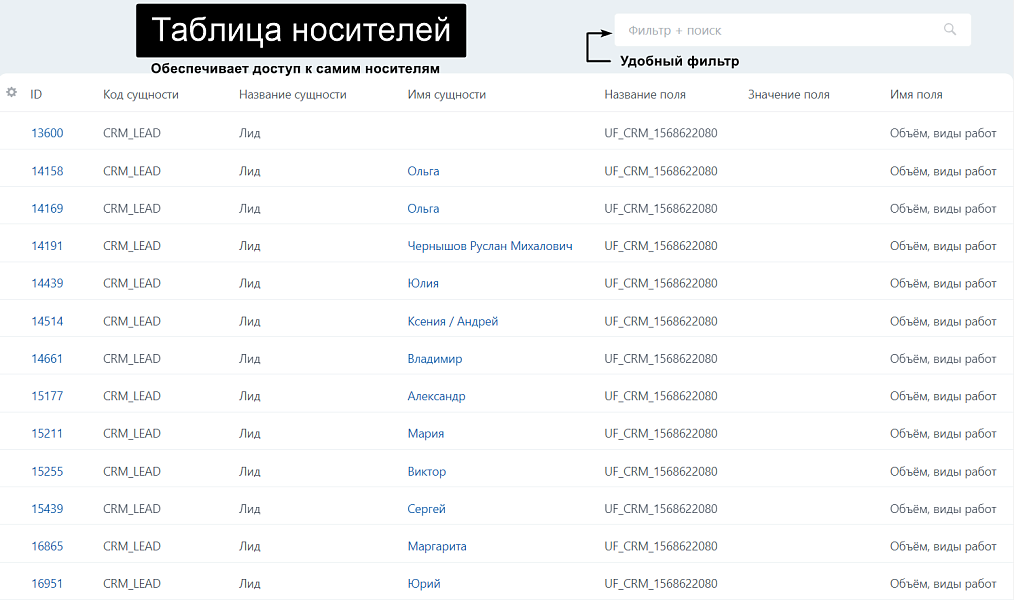Click the "Сергей" entity name link
1014x600 pixels.
click(427, 508)
